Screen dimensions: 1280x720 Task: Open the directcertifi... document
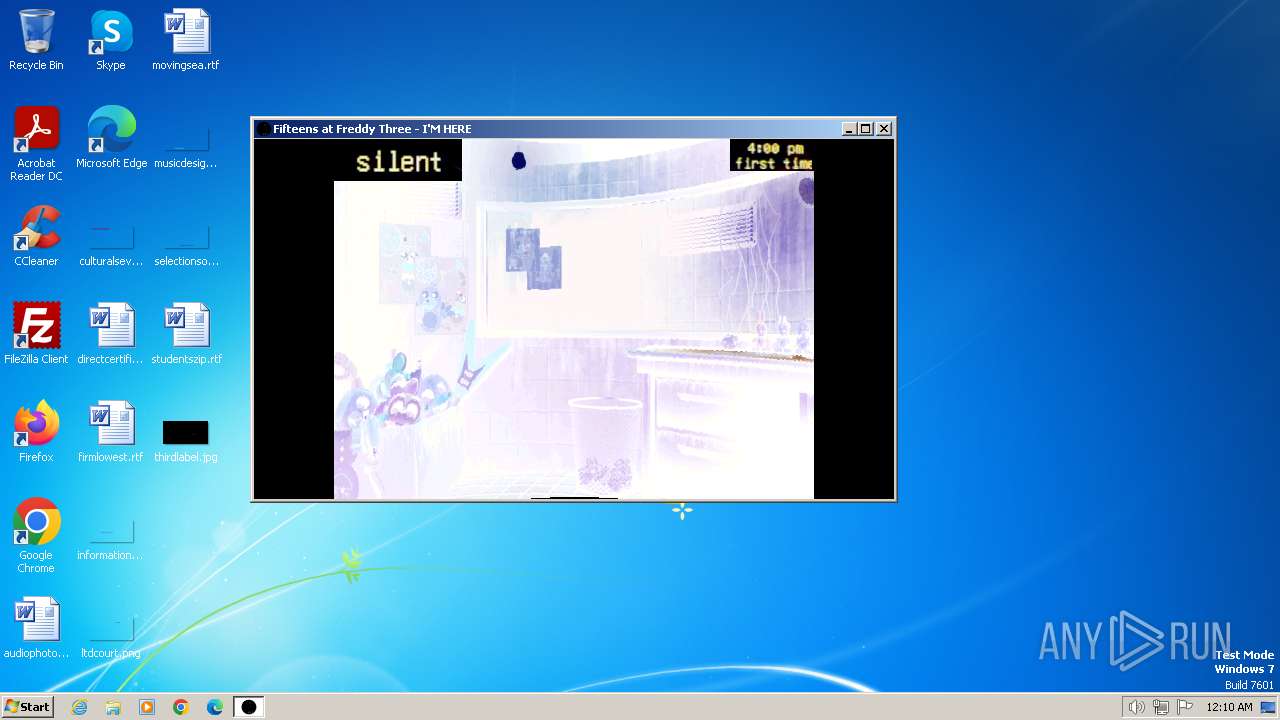tap(111, 334)
